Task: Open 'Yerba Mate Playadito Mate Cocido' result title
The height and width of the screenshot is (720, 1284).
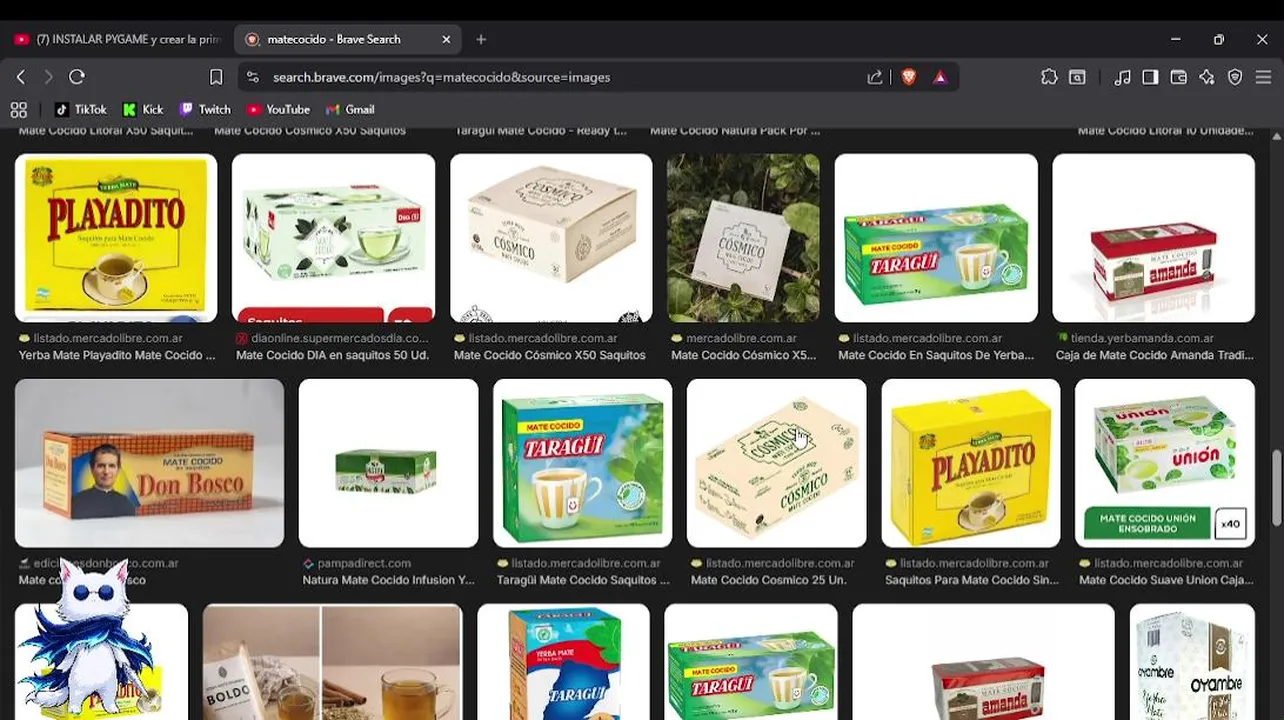Action: pos(117,355)
